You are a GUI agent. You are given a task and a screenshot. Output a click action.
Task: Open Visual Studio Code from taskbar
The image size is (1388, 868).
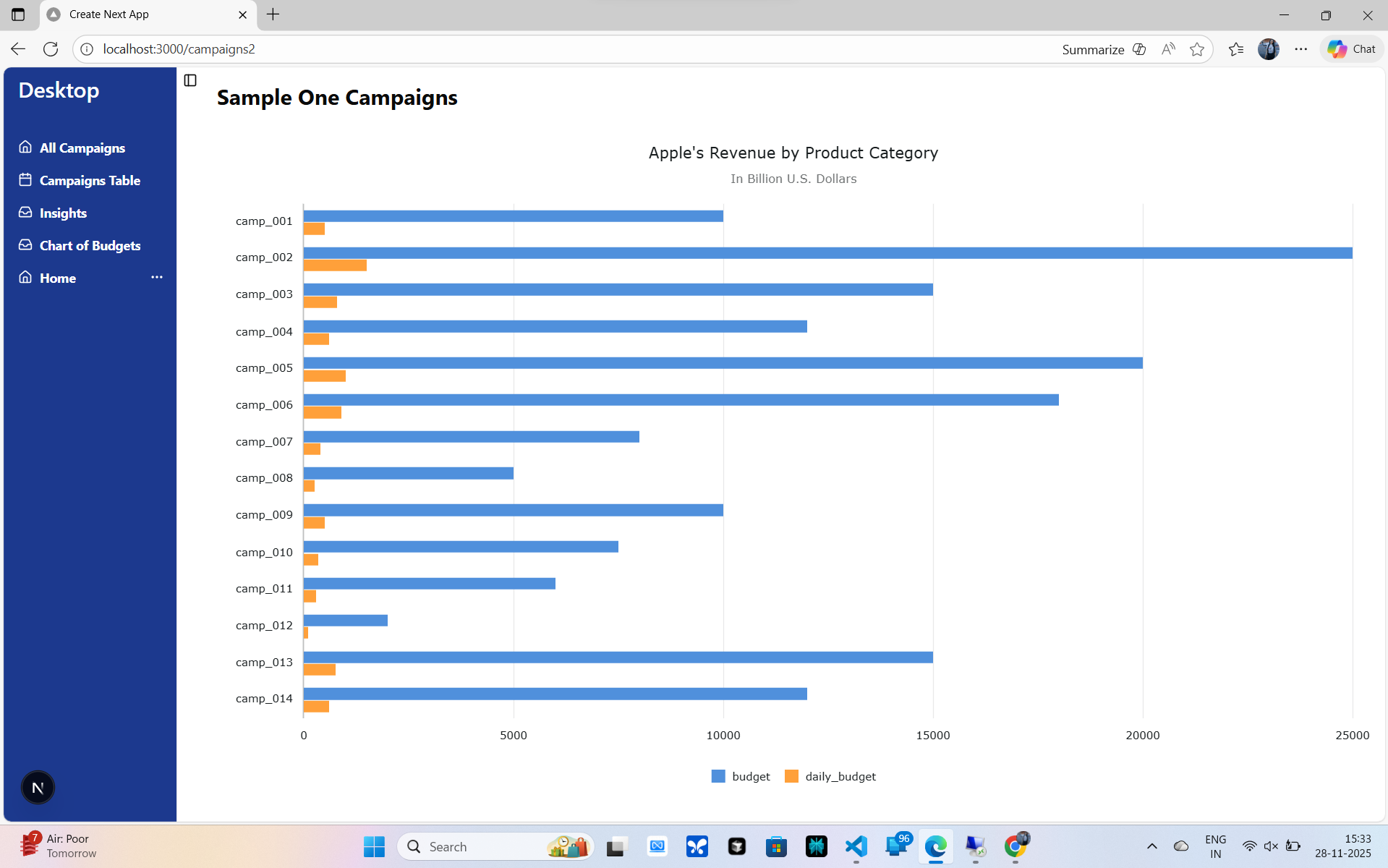click(856, 846)
